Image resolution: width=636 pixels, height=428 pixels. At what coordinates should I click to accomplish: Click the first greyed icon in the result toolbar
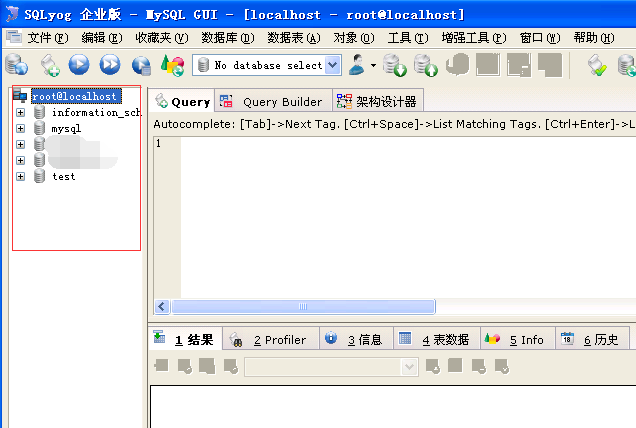(162, 366)
